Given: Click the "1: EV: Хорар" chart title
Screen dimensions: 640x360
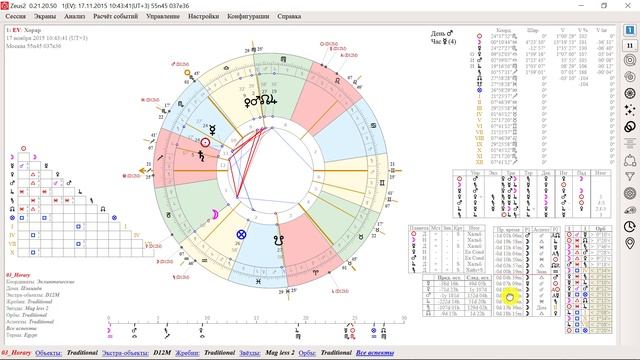Looking at the screenshot, I should 23,30.
